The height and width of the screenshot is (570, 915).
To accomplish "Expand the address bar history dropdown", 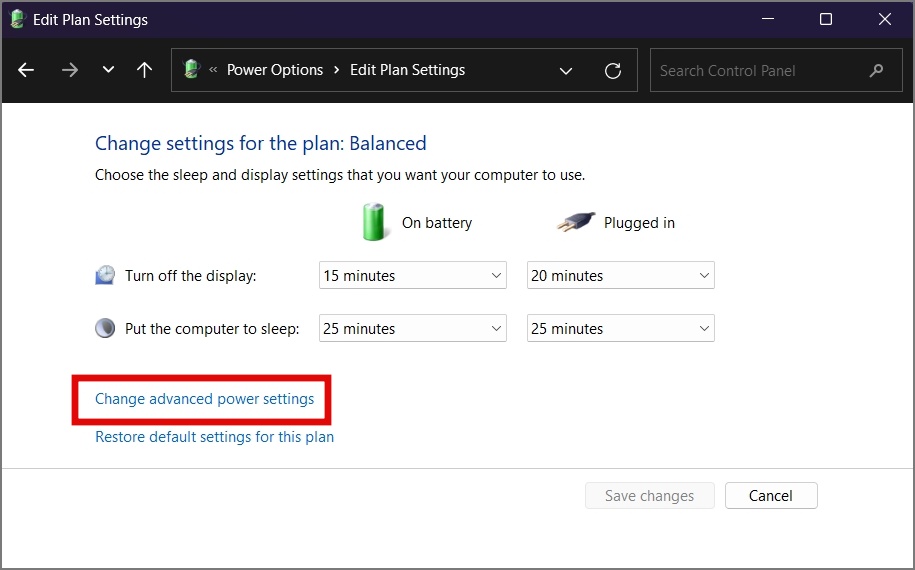I will pyautogui.click(x=565, y=71).
